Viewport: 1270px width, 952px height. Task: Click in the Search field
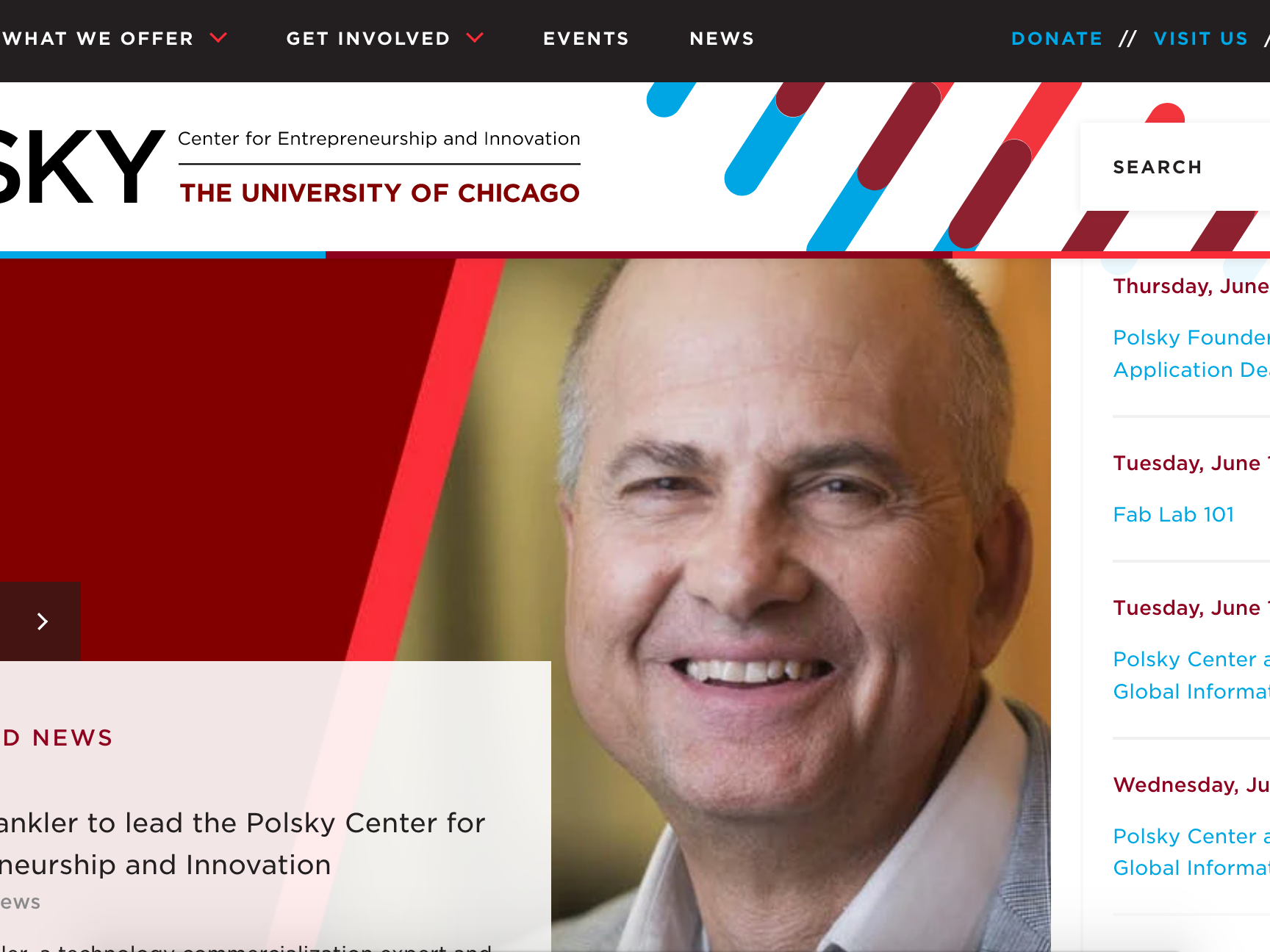(x=1175, y=167)
